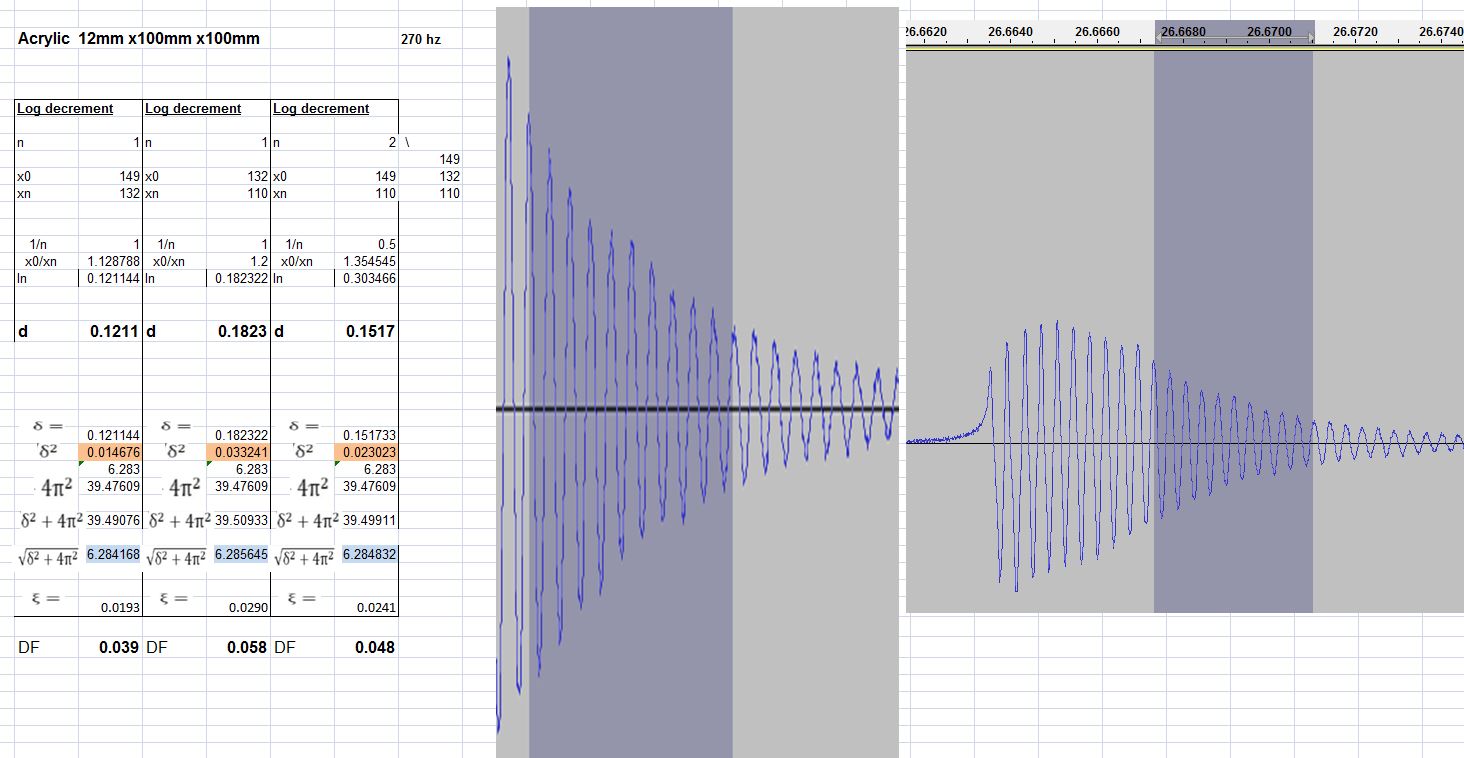Click the x0/xn ratio '1.128788'

pyautogui.click(x=114, y=261)
